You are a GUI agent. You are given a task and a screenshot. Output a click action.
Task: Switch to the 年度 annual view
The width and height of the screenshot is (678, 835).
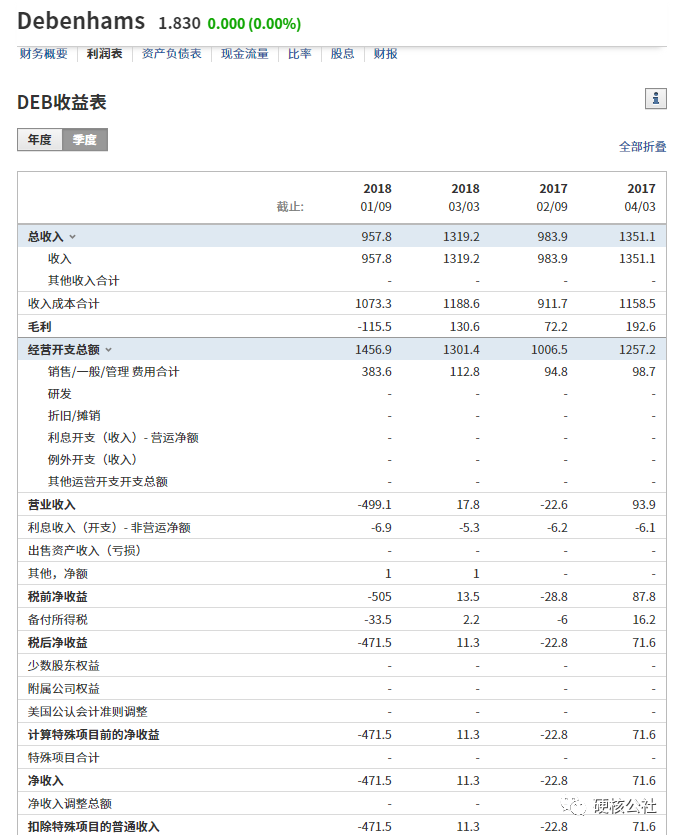40,140
